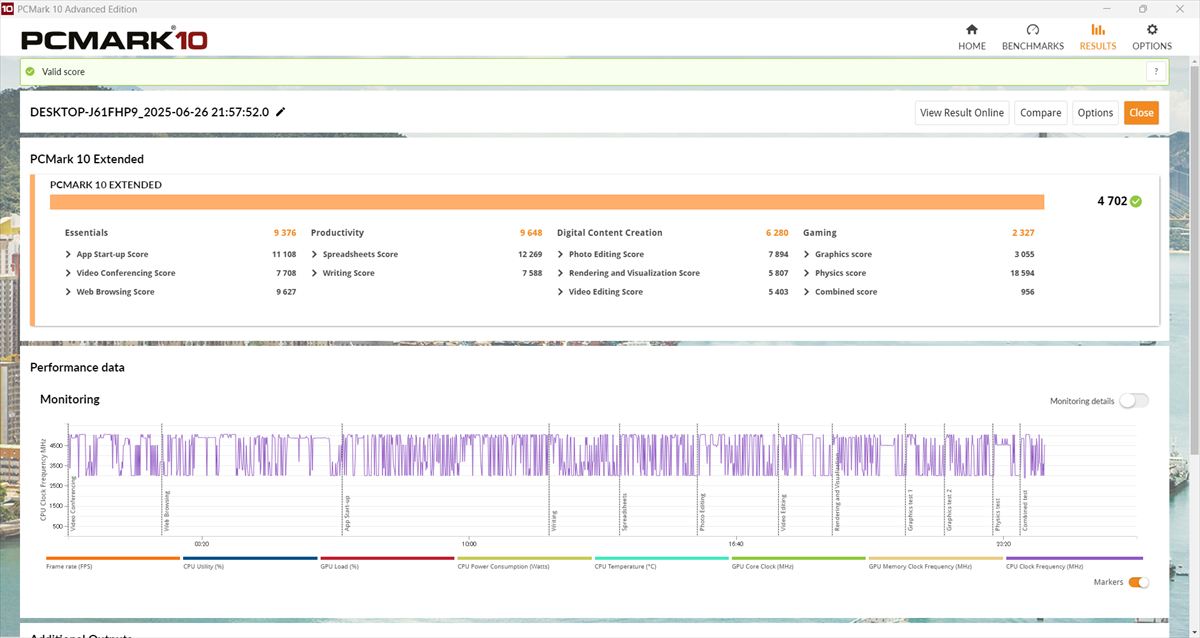Screen dimensions: 1200x638
Task: Click the Options button beside Compare
Action: click(1096, 113)
